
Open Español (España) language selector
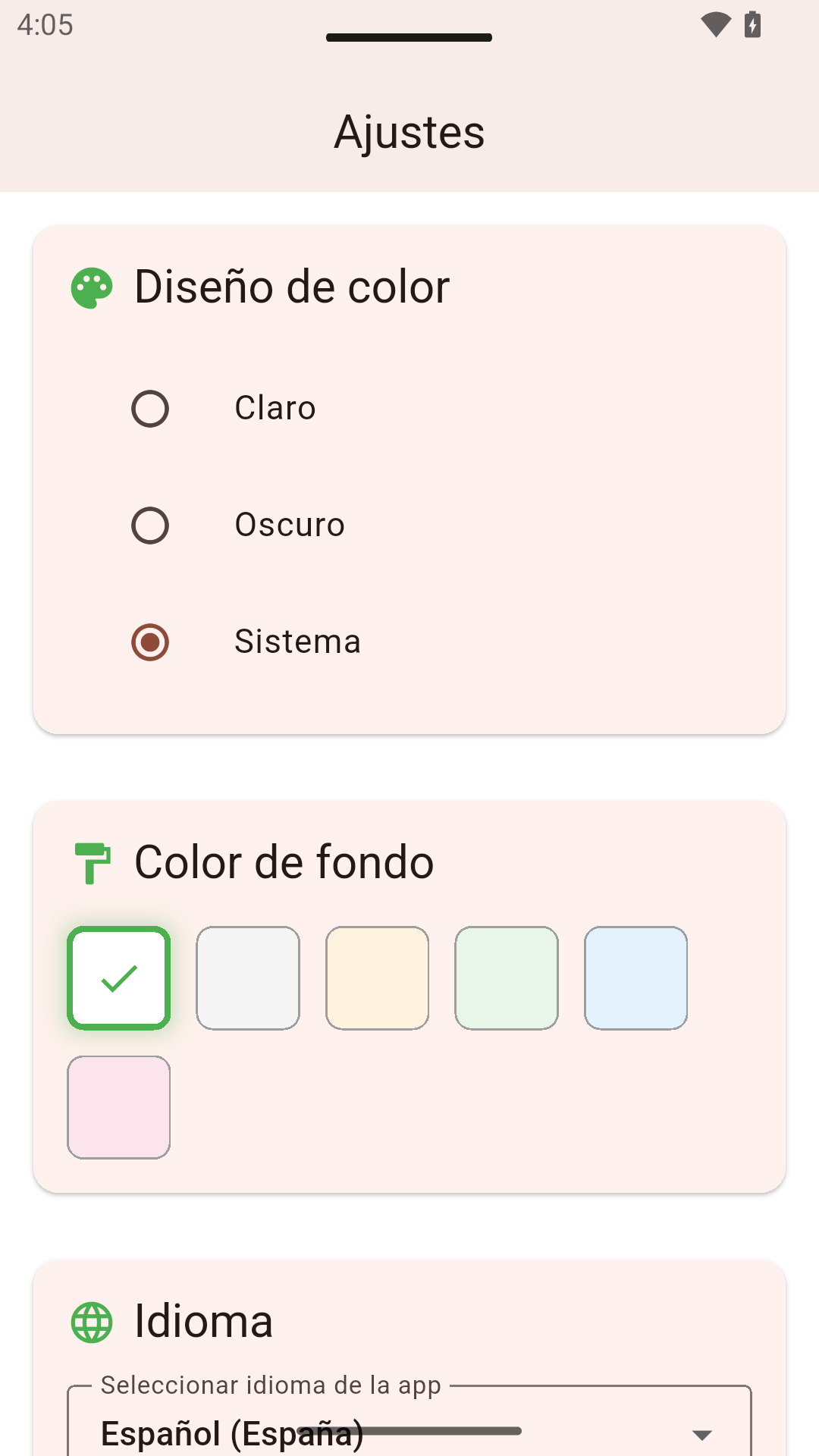[232, 1433]
